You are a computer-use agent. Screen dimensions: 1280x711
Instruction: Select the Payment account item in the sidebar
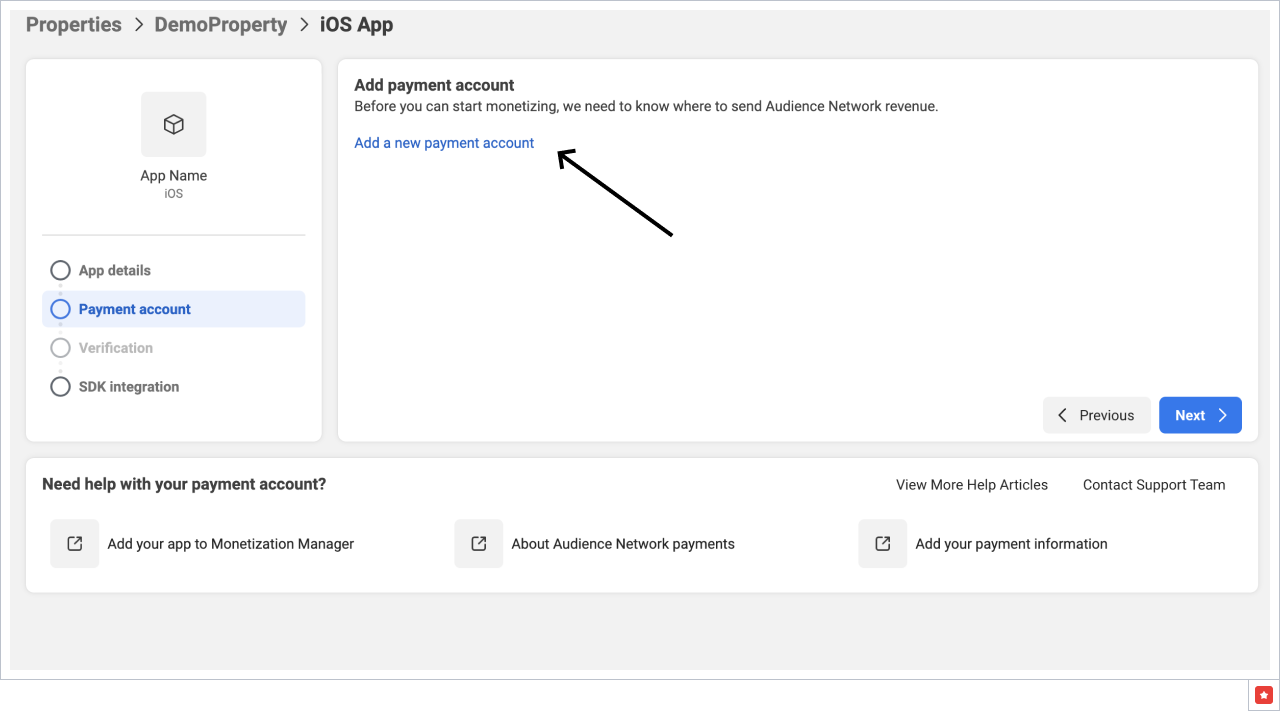tap(134, 309)
